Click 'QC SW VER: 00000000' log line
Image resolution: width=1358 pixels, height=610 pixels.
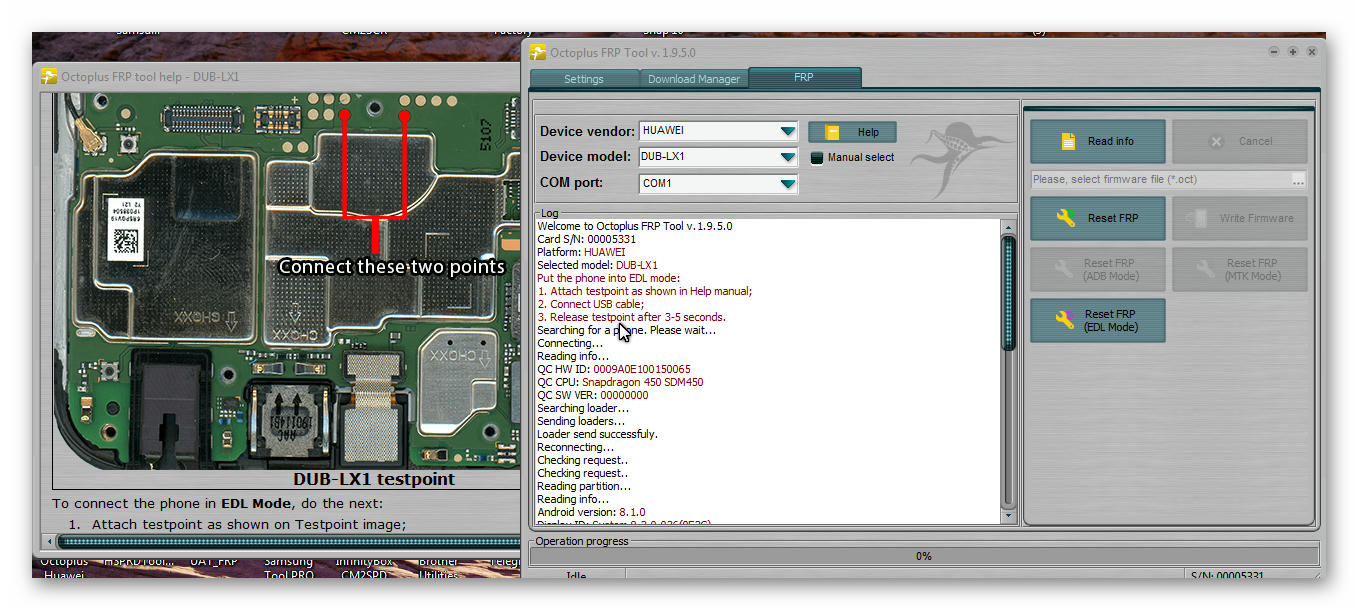coord(592,395)
